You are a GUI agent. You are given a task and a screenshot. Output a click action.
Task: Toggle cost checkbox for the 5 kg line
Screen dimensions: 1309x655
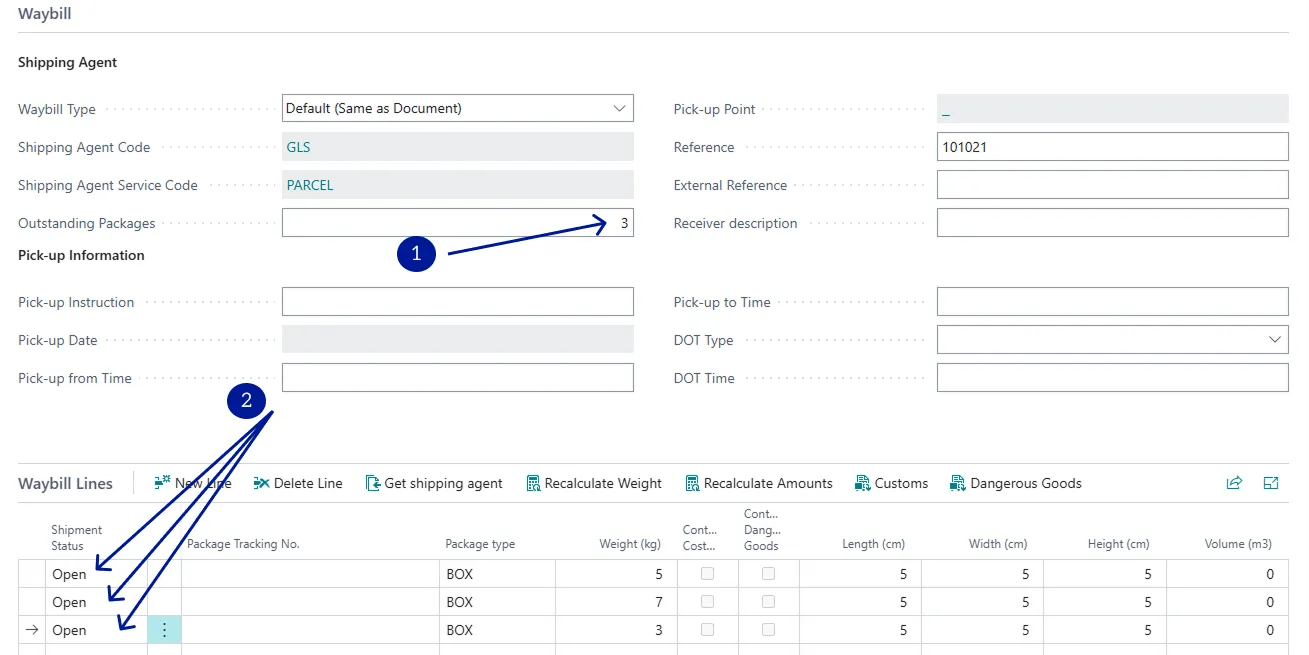[708, 574]
